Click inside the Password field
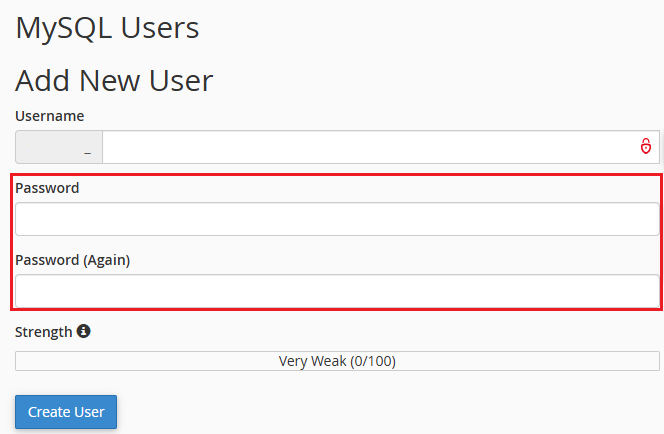664x434 pixels. tap(337, 219)
